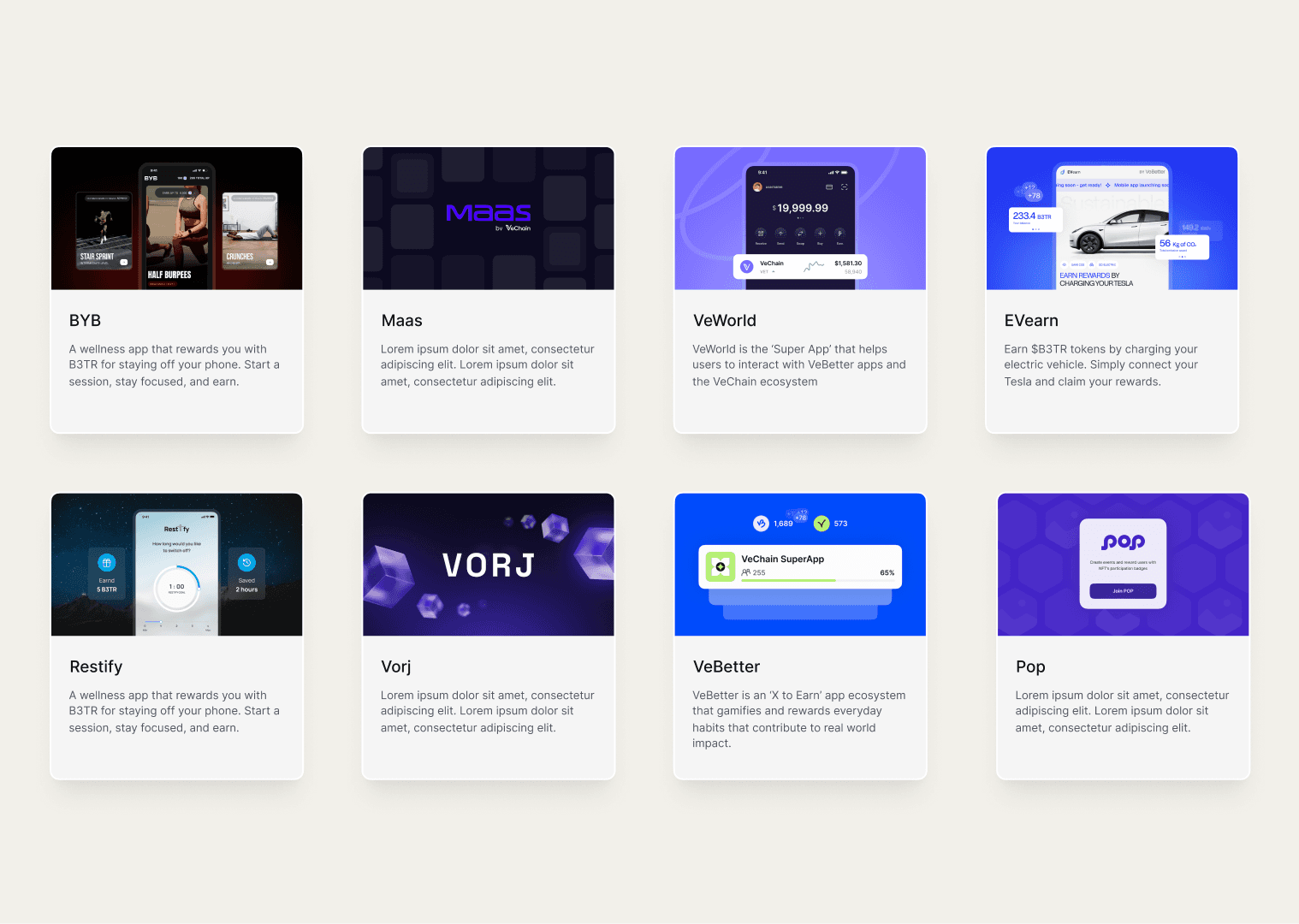Click the VeChain token logo in VeWorld wallet row

click(746, 267)
